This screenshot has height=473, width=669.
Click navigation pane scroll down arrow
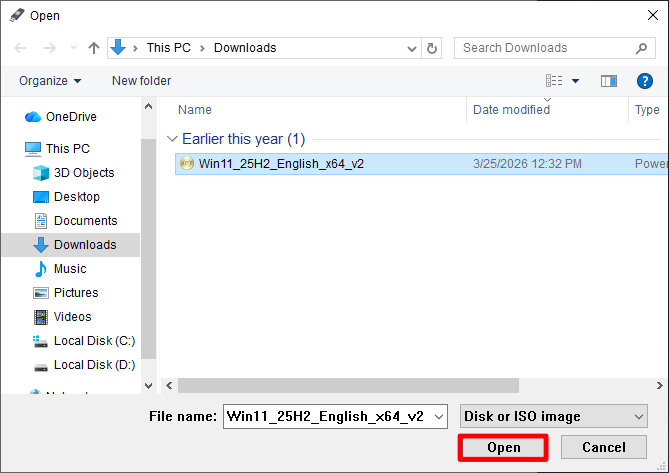[x=148, y=386]
